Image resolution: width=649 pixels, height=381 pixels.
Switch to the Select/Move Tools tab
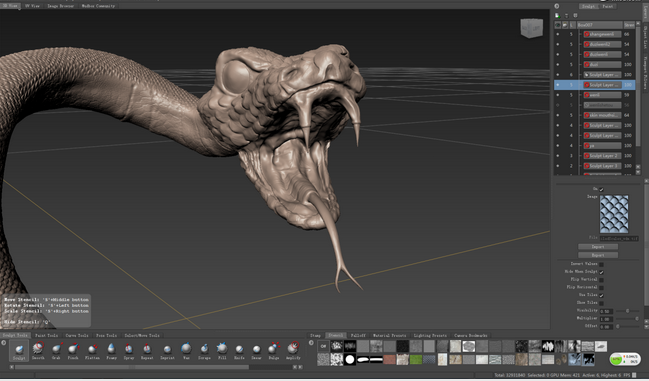(x=142, y=335)
